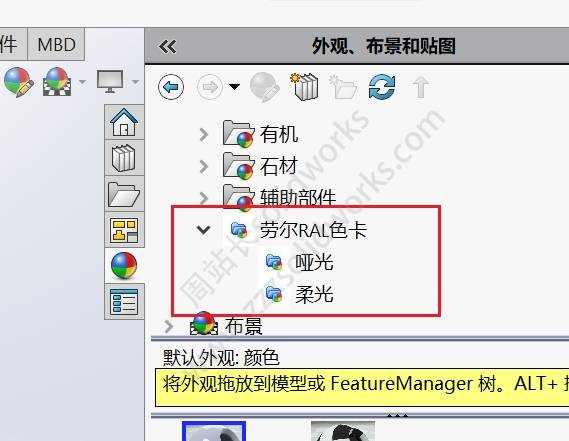
Task: Select the Appearances color ball task pane tab
Action: 124,266
